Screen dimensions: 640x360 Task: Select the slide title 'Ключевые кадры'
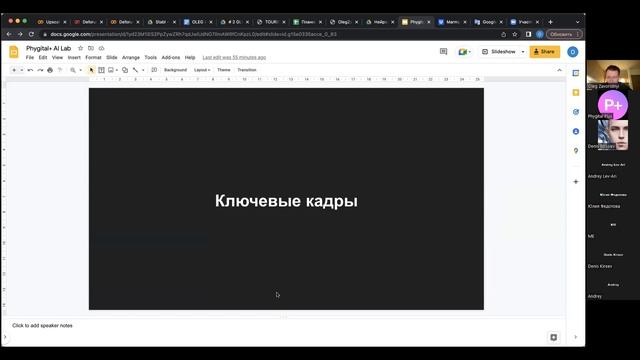(x=286, y=201)
